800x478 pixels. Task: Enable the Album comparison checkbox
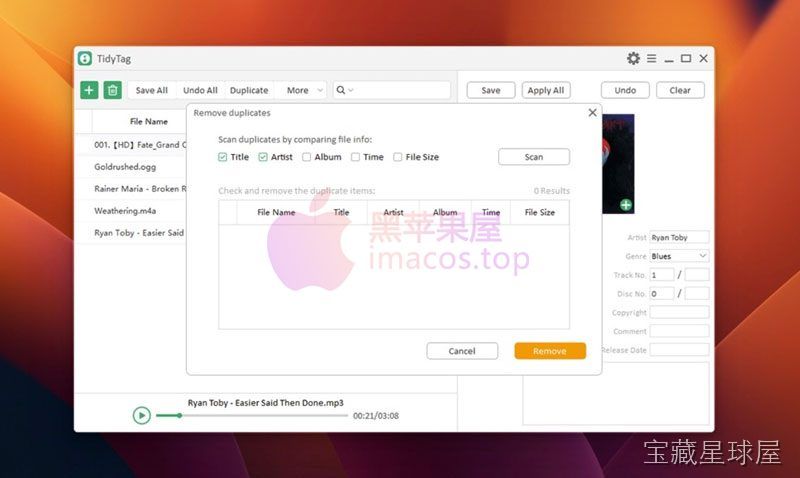[306, 157]
